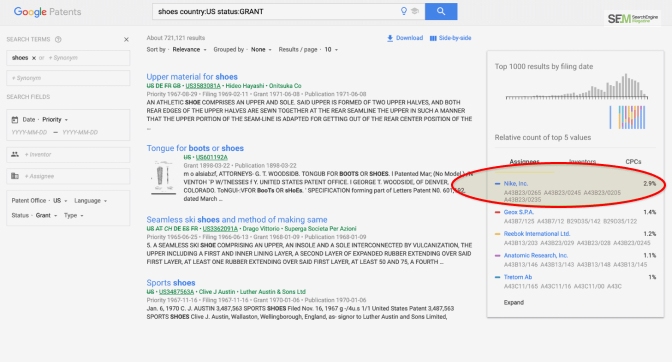The image size is (672, 362).
Task: Click the help icon beside Search Terms
Action: 58,39
